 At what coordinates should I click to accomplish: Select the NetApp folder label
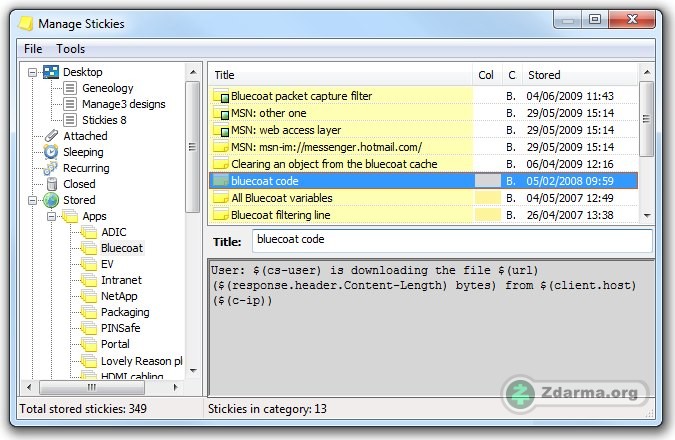point(119,296)
